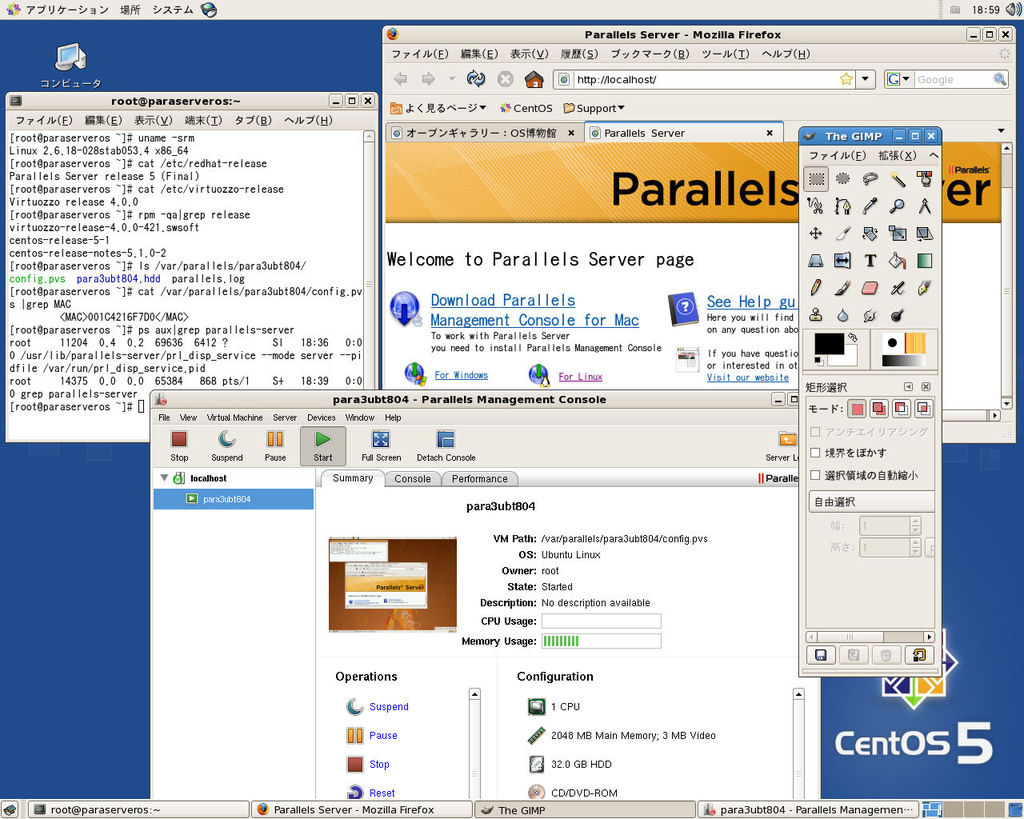The height and width of the screenshot is (819, 1024).
Task: Select the Pencil tool in GIMP
Action: click(816, 288)
